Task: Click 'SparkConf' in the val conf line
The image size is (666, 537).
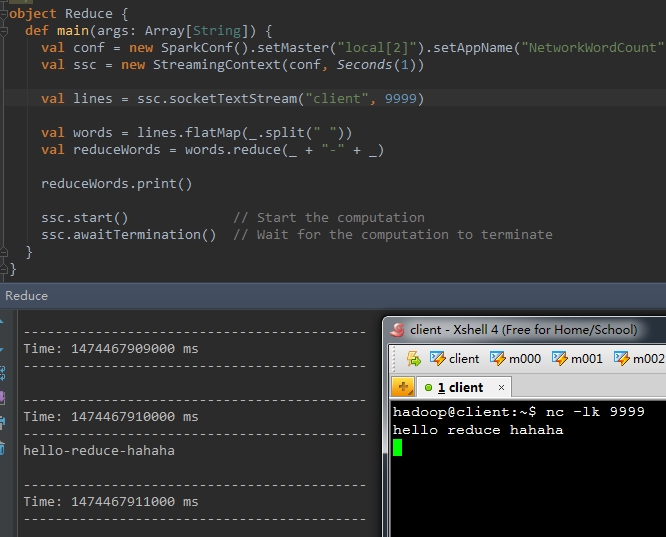Action: point(197,48)
